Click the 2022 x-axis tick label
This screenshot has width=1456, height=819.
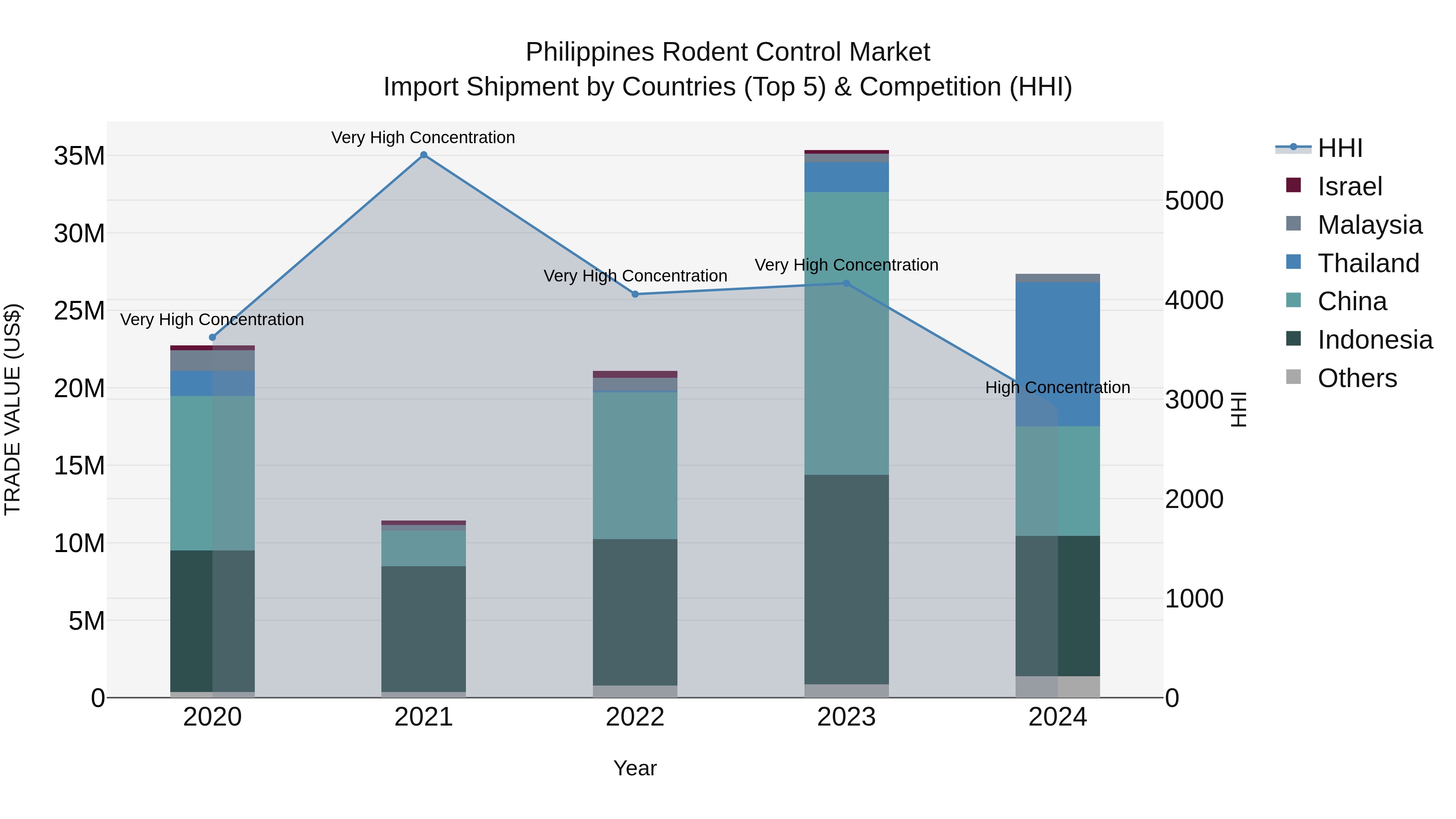coord(635,717)
